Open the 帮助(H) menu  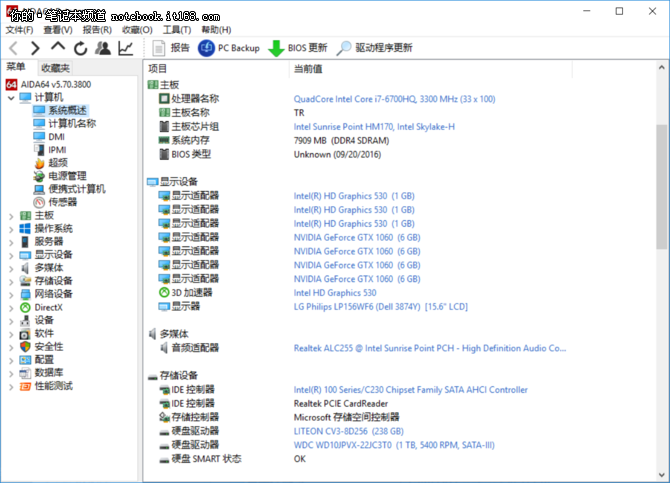pyautogui.click(x=216, y=29)
